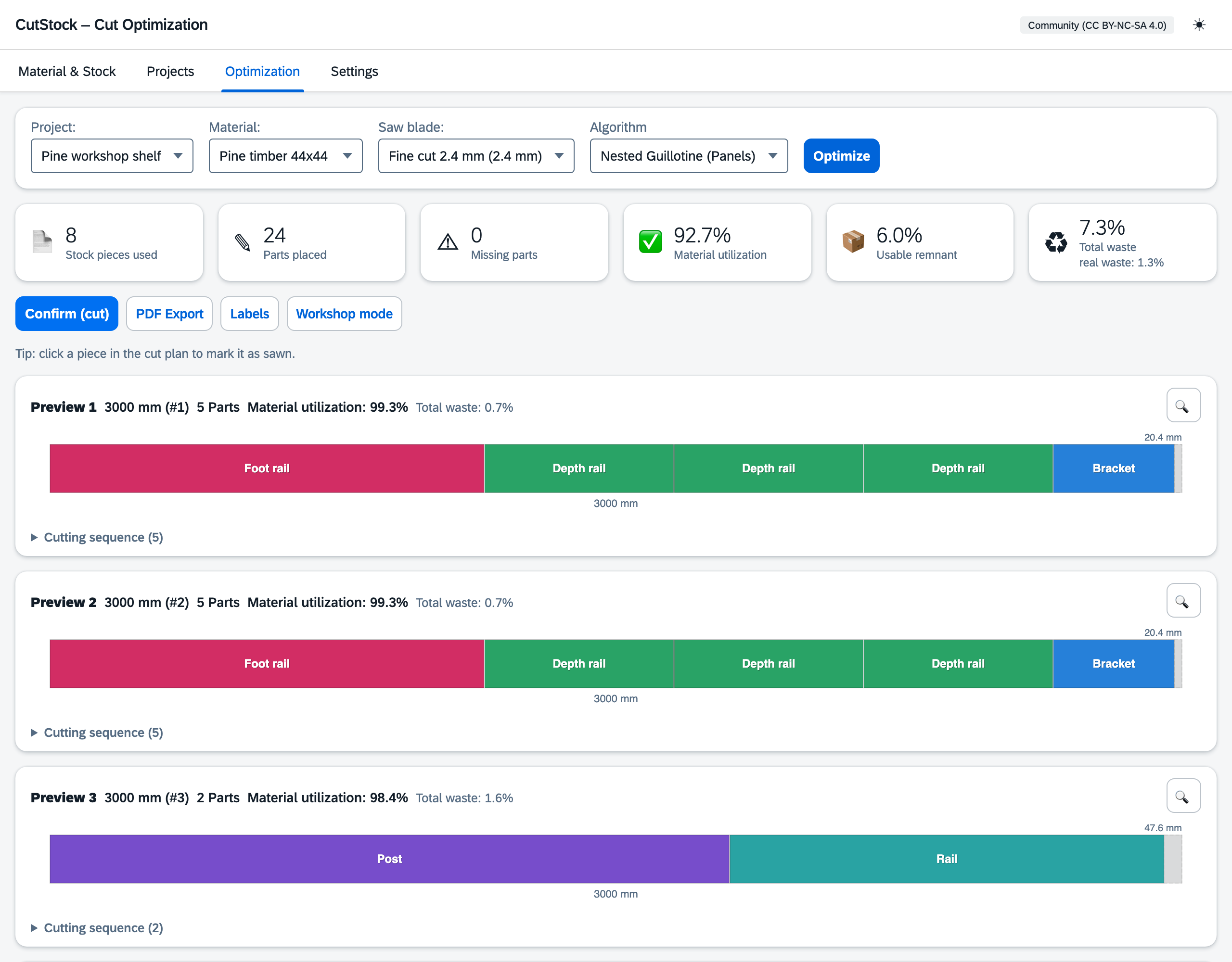Open the Material dropdown Pine timber 44x44

pyautogui.click(x=285, y=156)
